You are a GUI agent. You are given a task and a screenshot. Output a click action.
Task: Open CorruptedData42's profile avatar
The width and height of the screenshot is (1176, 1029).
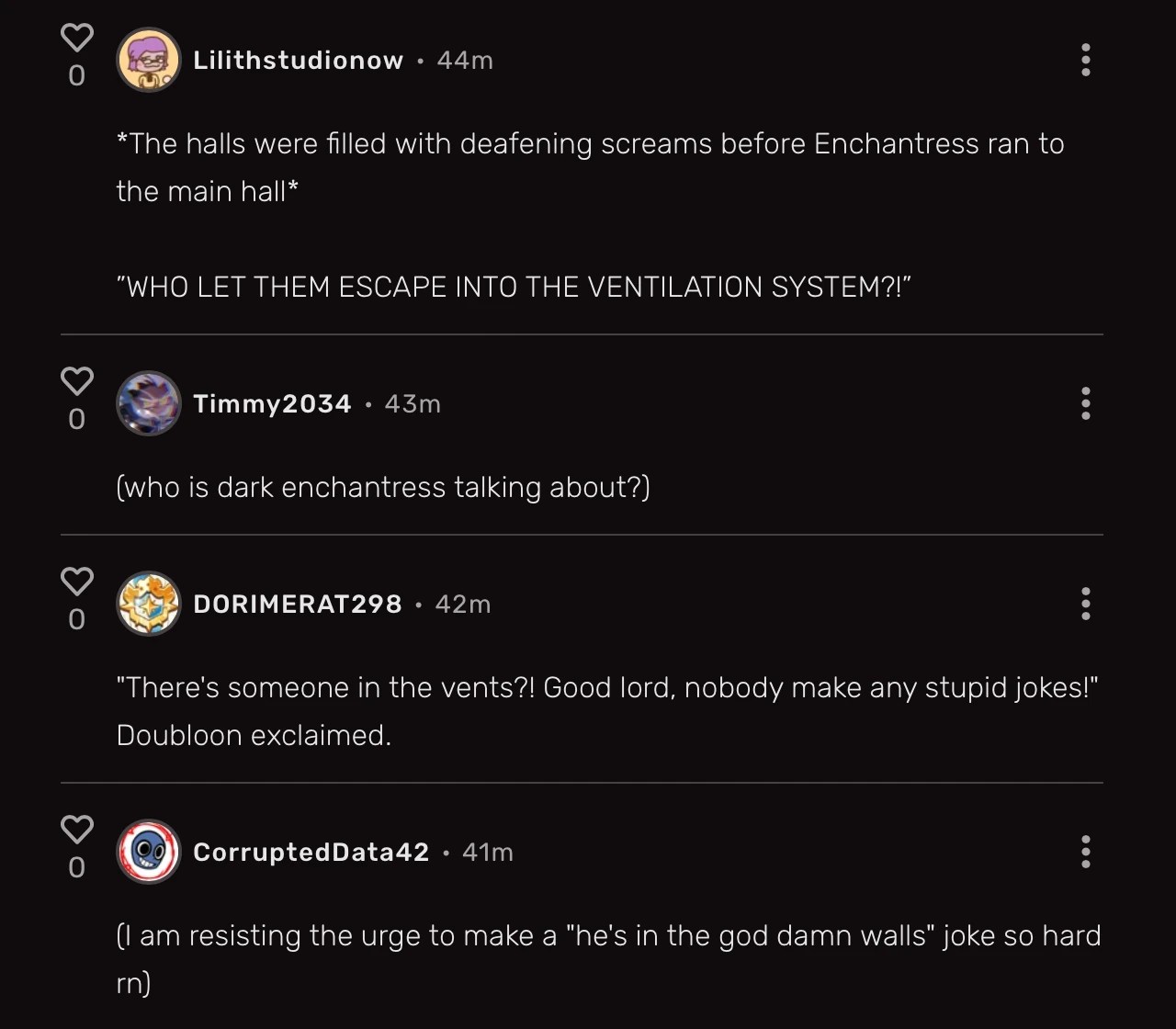[x=148, y=852]
